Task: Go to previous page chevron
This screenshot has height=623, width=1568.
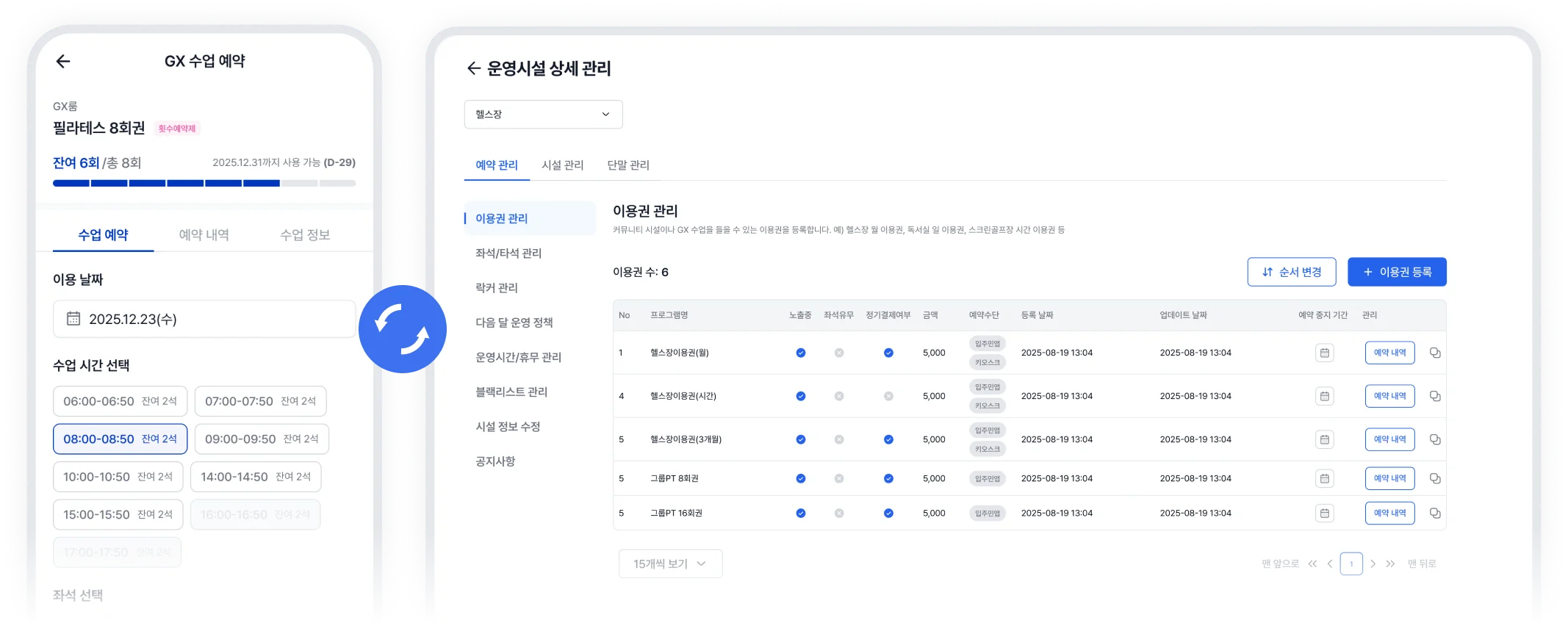Action: click(x=1330, y=563)
